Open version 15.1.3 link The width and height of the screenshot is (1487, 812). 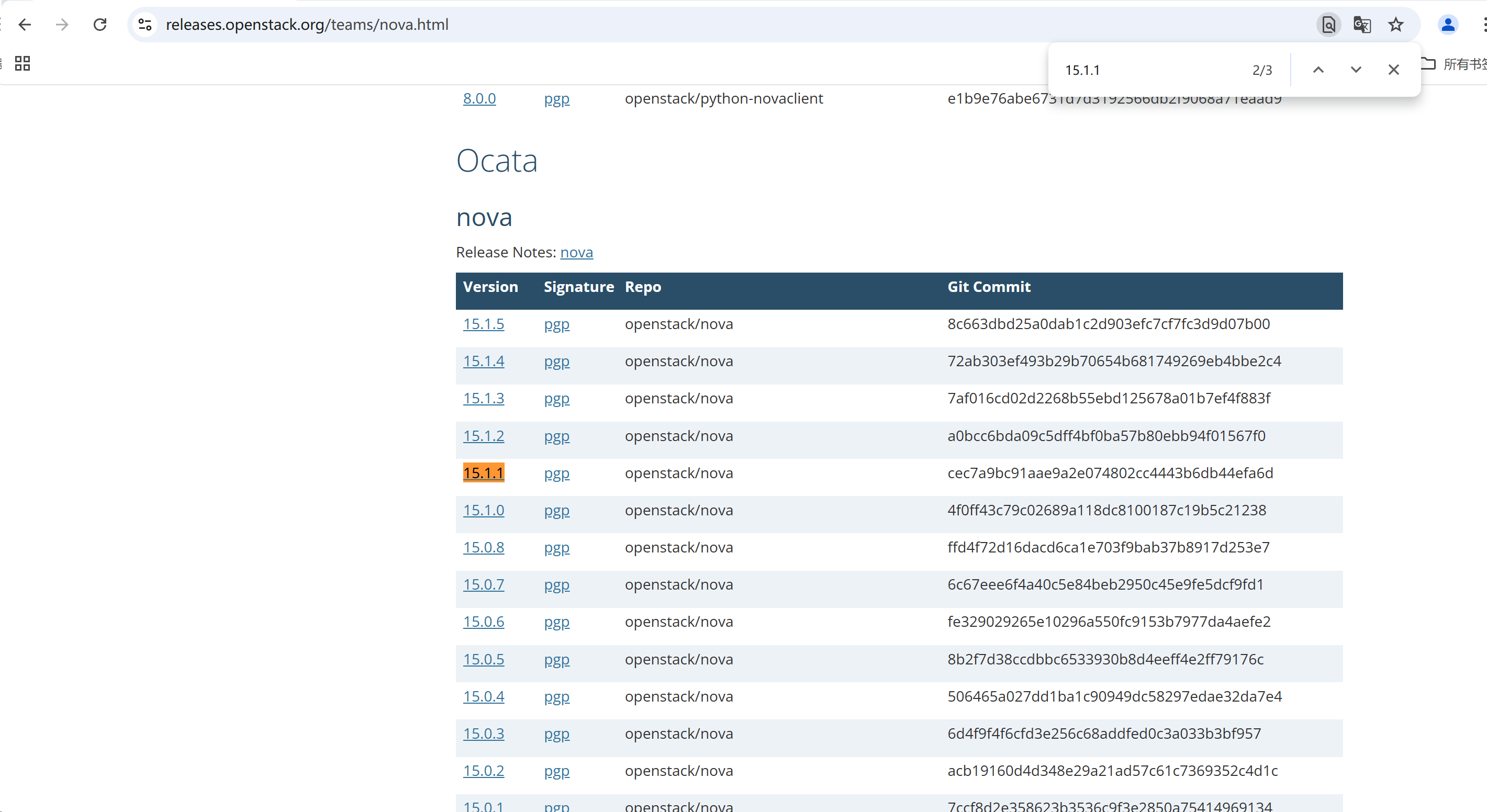tap(483, 398)
